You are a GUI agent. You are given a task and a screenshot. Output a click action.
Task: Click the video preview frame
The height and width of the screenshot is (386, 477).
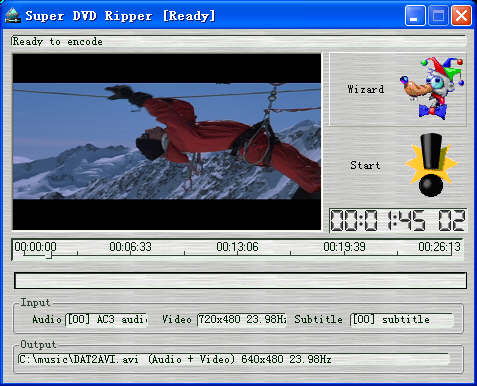pyautogui.click(x=167, y=142)
